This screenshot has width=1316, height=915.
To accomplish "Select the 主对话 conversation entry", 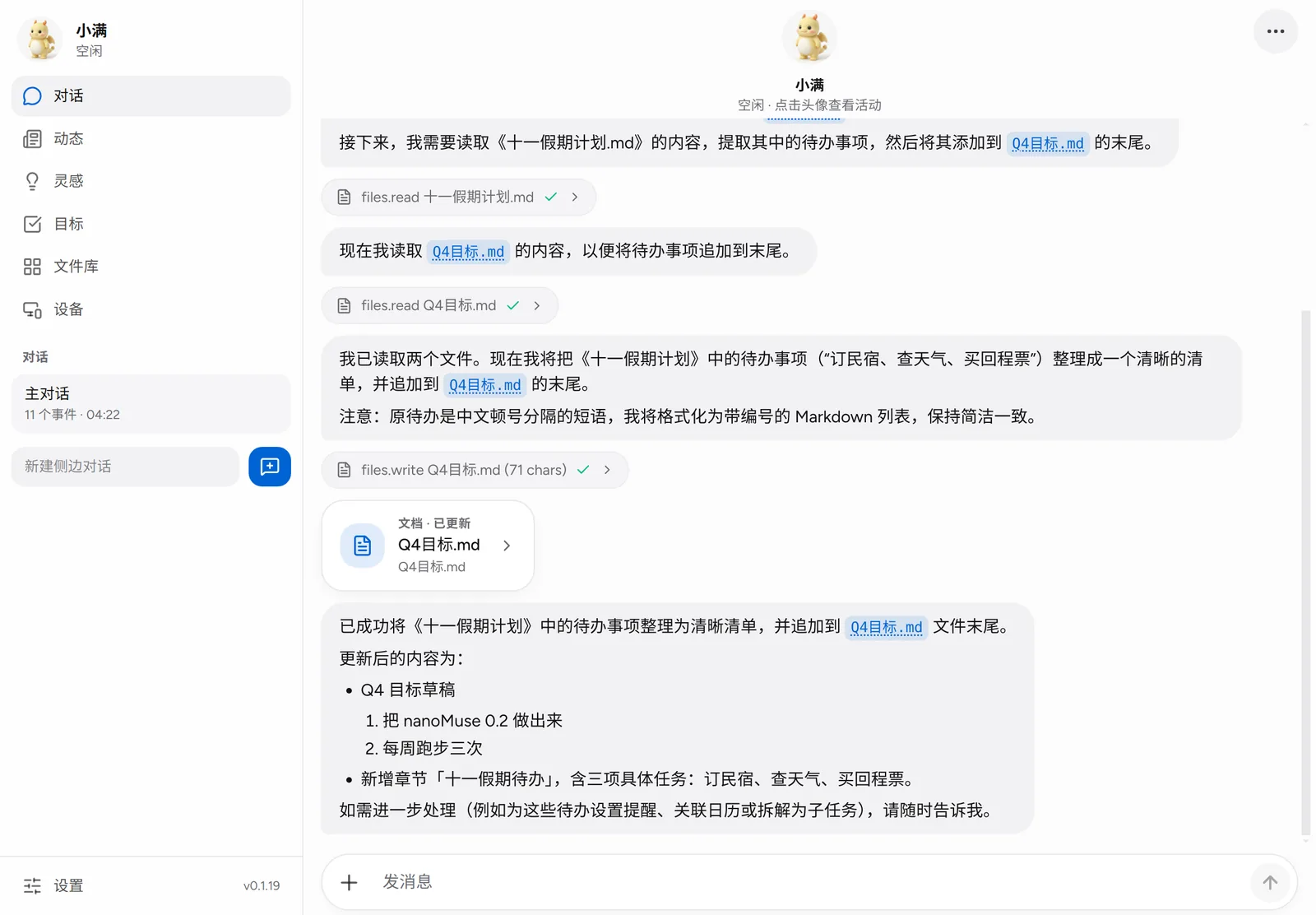I will point(151,403).
